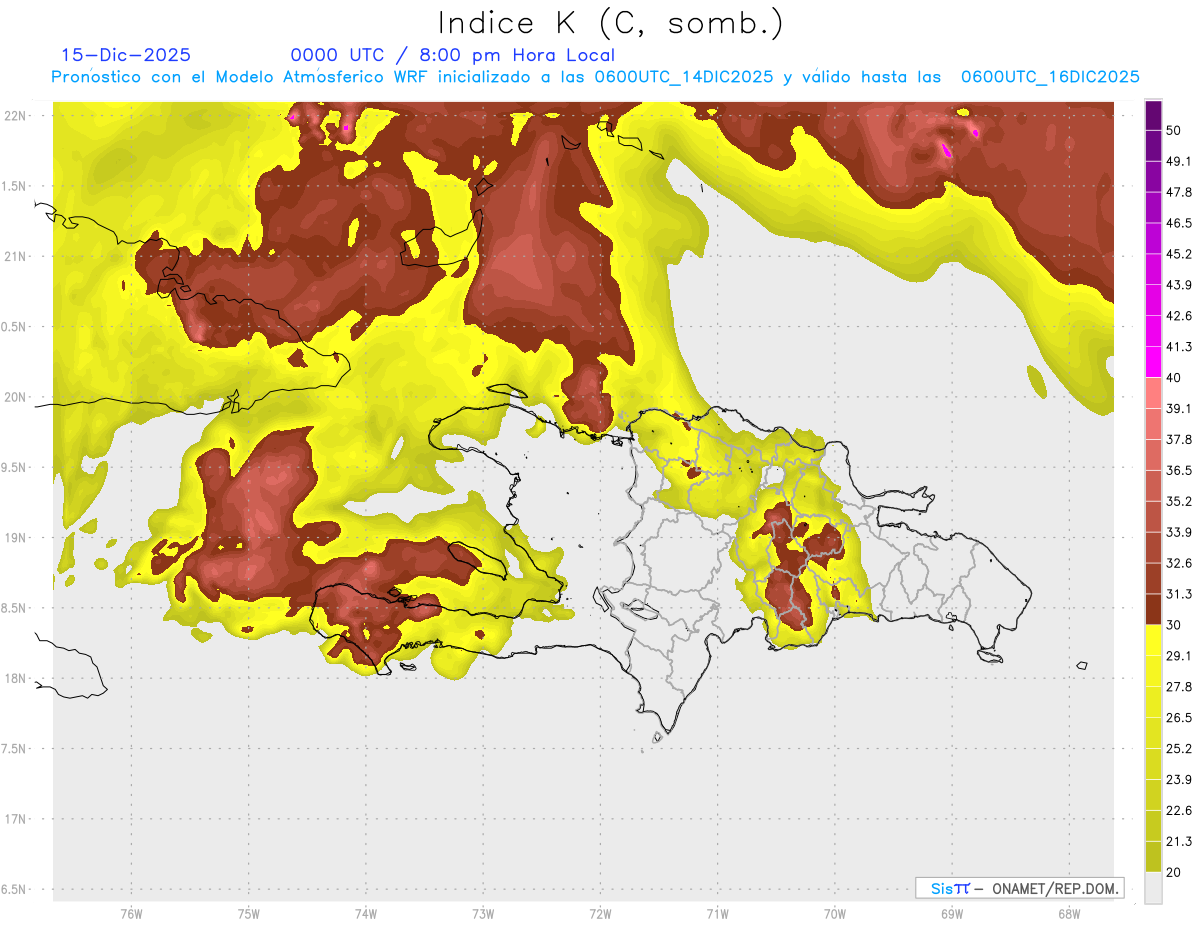This screenshot has height=927, width=1200.
Task: Click the '21.3' legend value
Action: pyautogui.click(x=1179, y=841)
